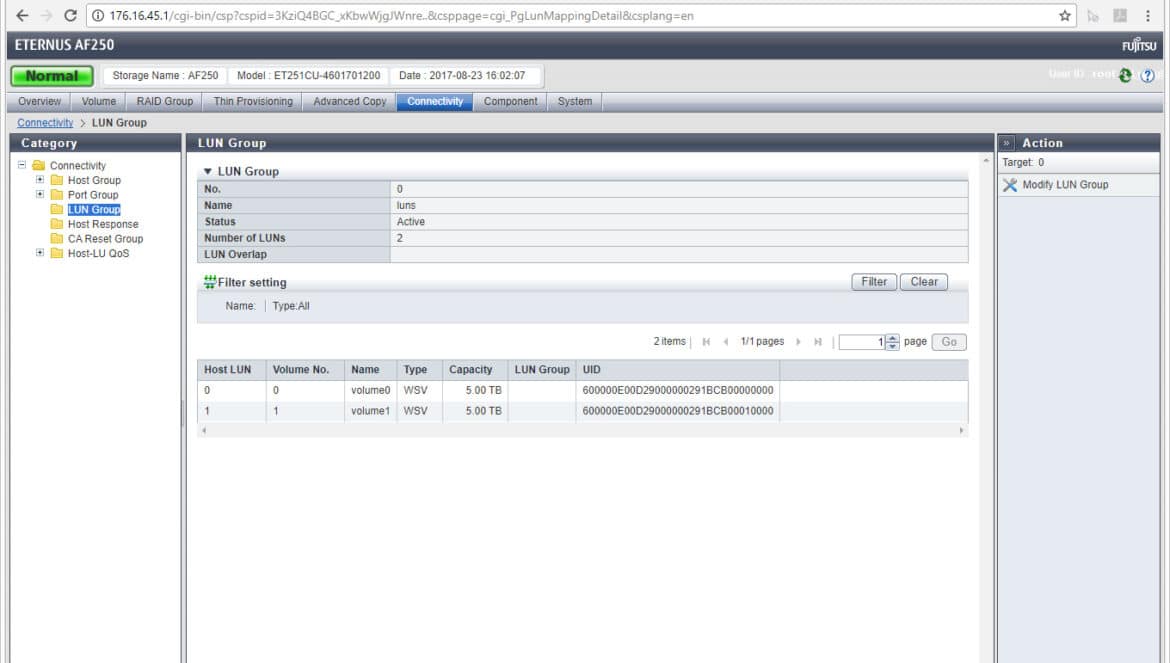Click the Type column header

pyautogui.click(x=419, y=370)
